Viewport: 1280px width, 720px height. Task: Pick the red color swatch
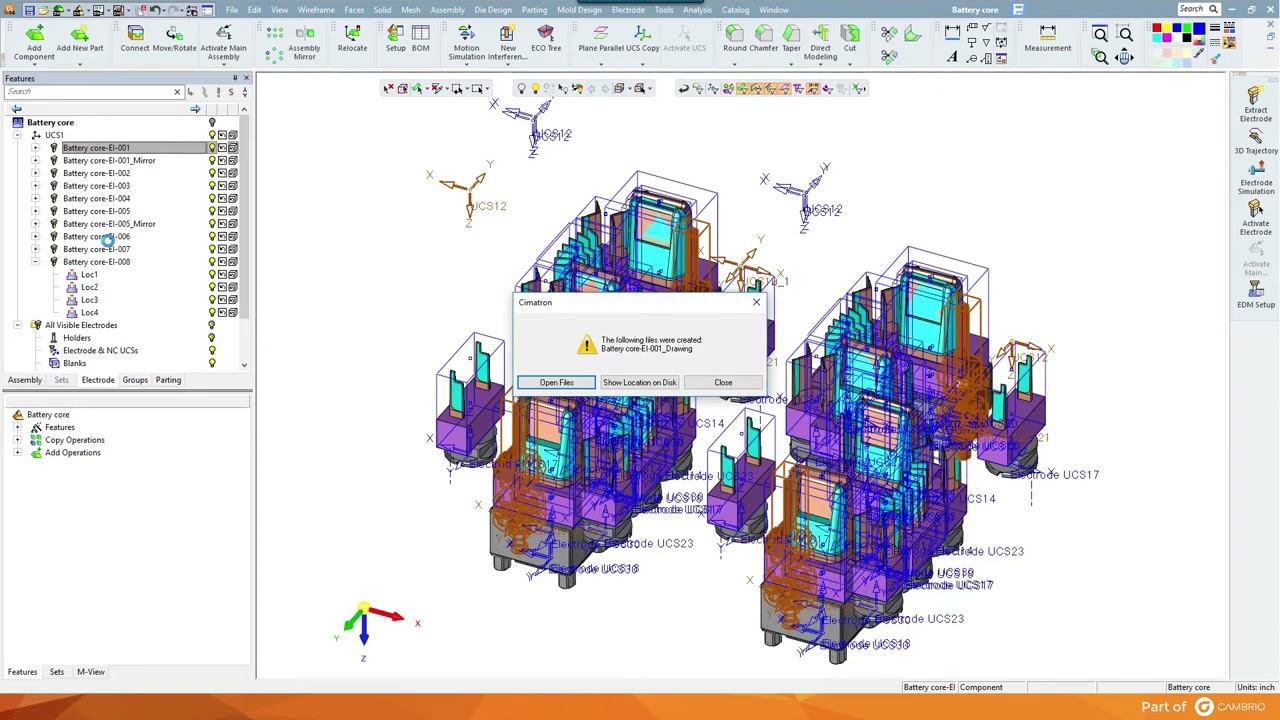[x=1156, y=29]
